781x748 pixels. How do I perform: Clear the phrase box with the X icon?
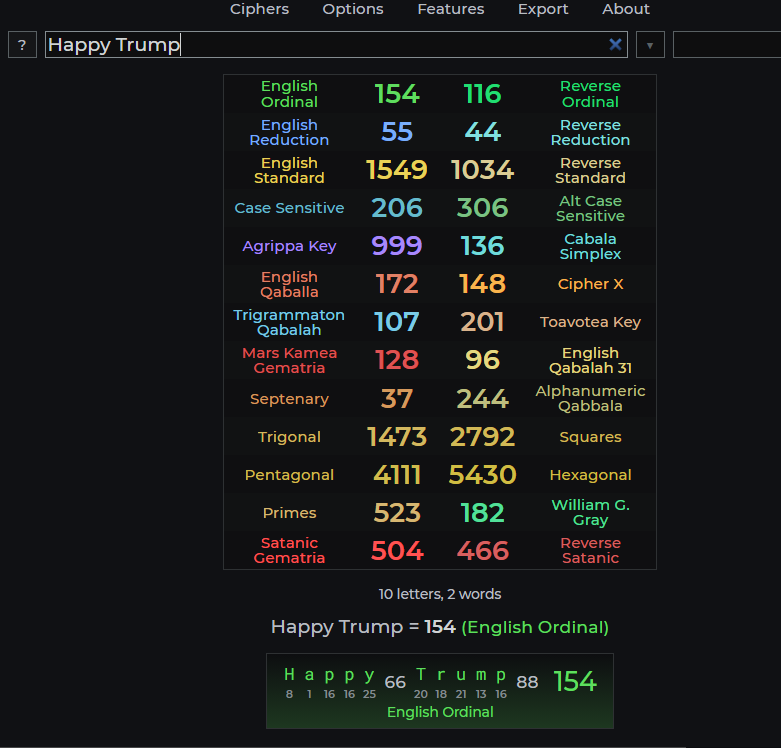pyautogui.click(x=615, y=44)
